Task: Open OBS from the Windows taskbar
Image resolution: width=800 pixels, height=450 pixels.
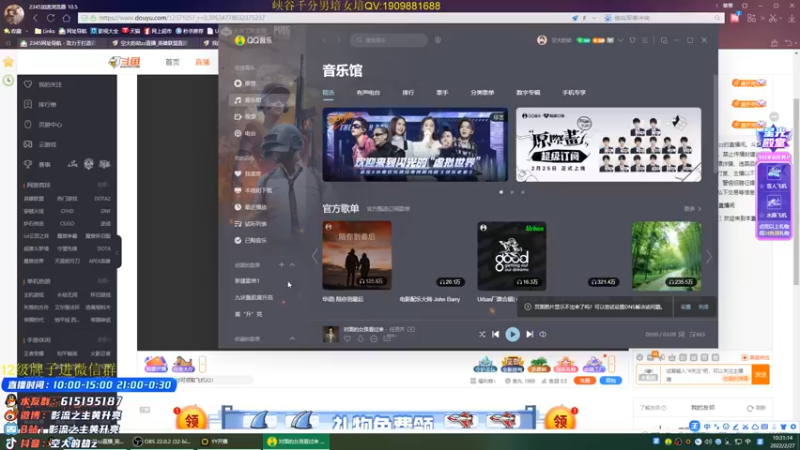Action: (160, 442)
